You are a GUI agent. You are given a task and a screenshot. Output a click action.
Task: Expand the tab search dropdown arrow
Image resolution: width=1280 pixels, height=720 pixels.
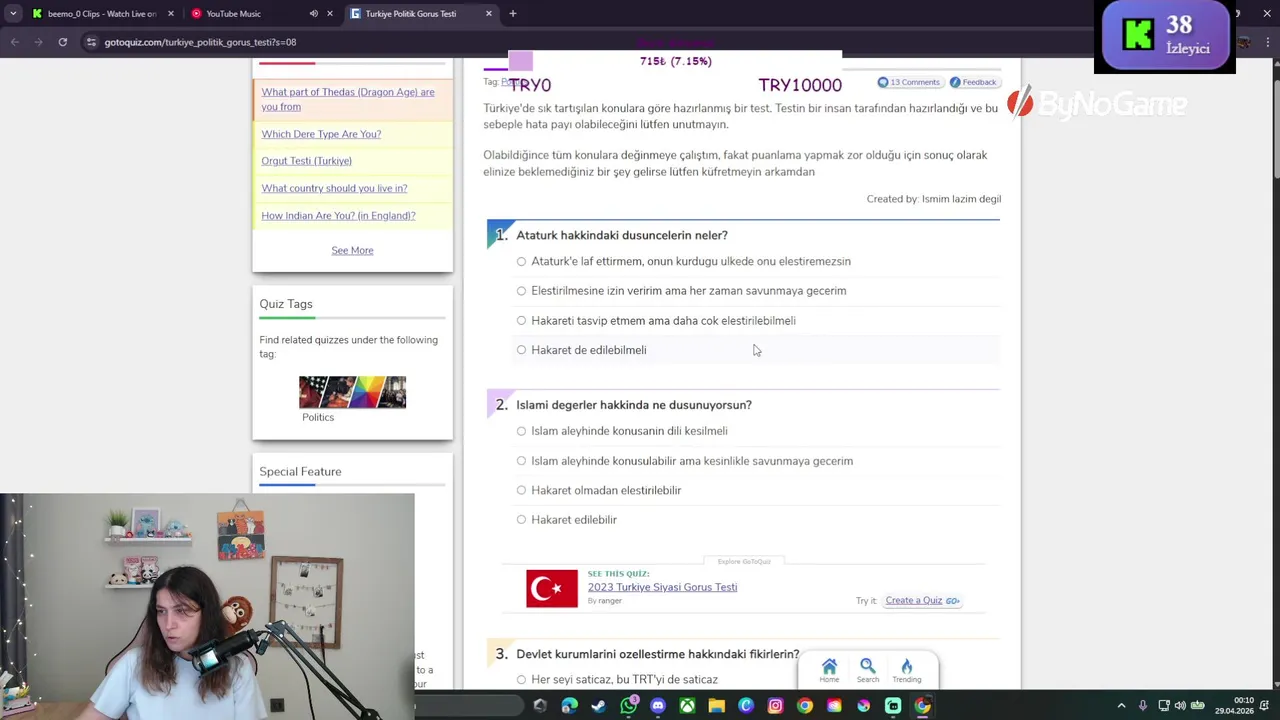click(13, 14)
